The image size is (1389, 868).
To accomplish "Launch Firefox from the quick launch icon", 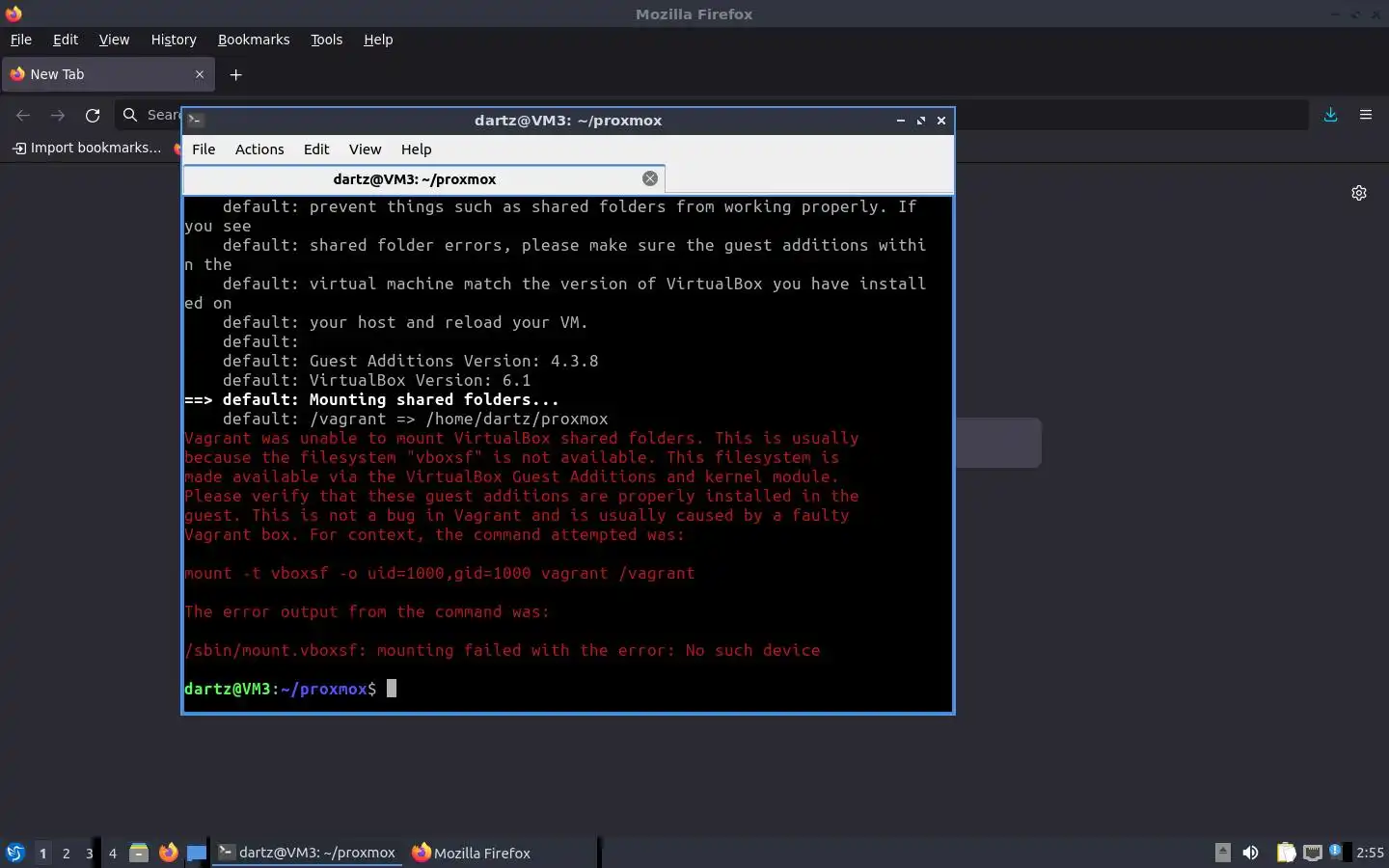I will point(169,853).
